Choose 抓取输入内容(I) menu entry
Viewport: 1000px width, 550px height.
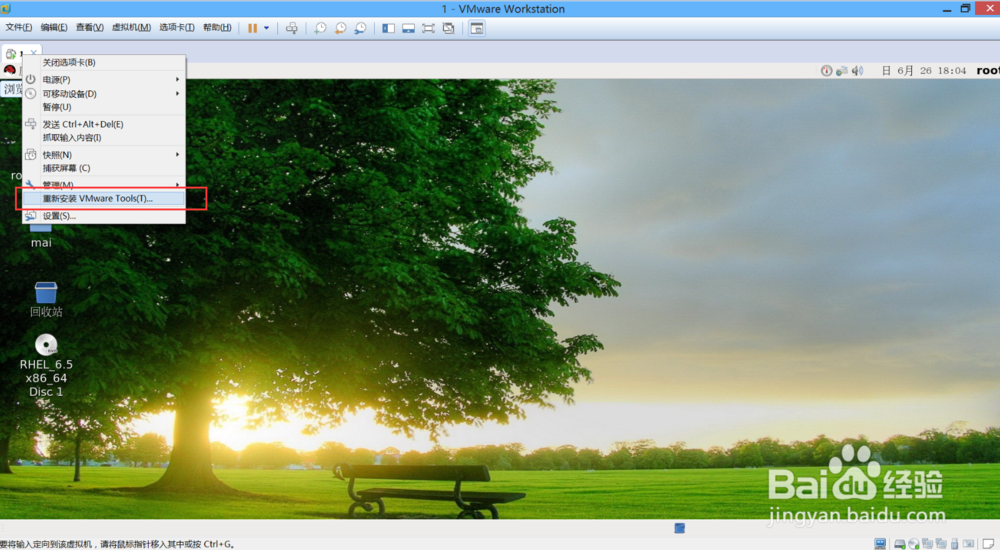(104, 138)
